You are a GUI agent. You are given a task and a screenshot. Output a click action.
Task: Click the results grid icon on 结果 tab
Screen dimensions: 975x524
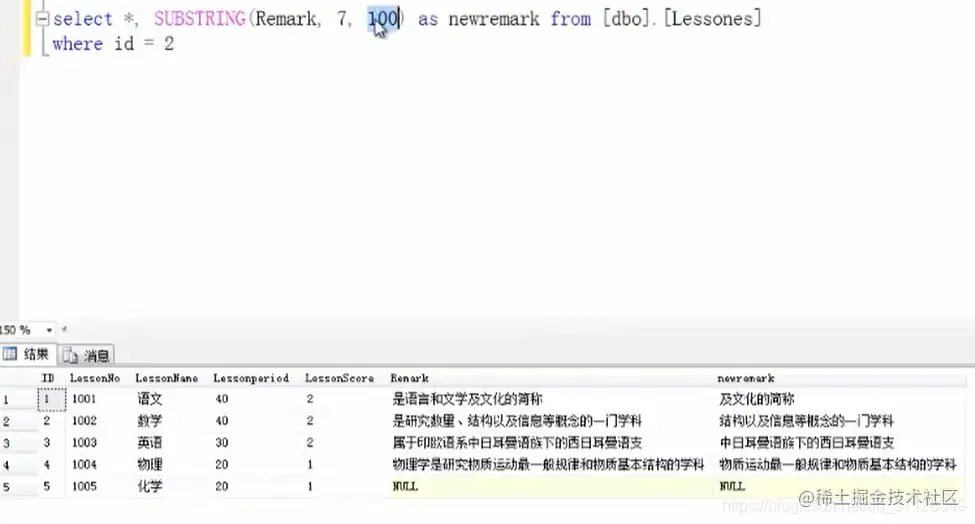pos(10,354)
